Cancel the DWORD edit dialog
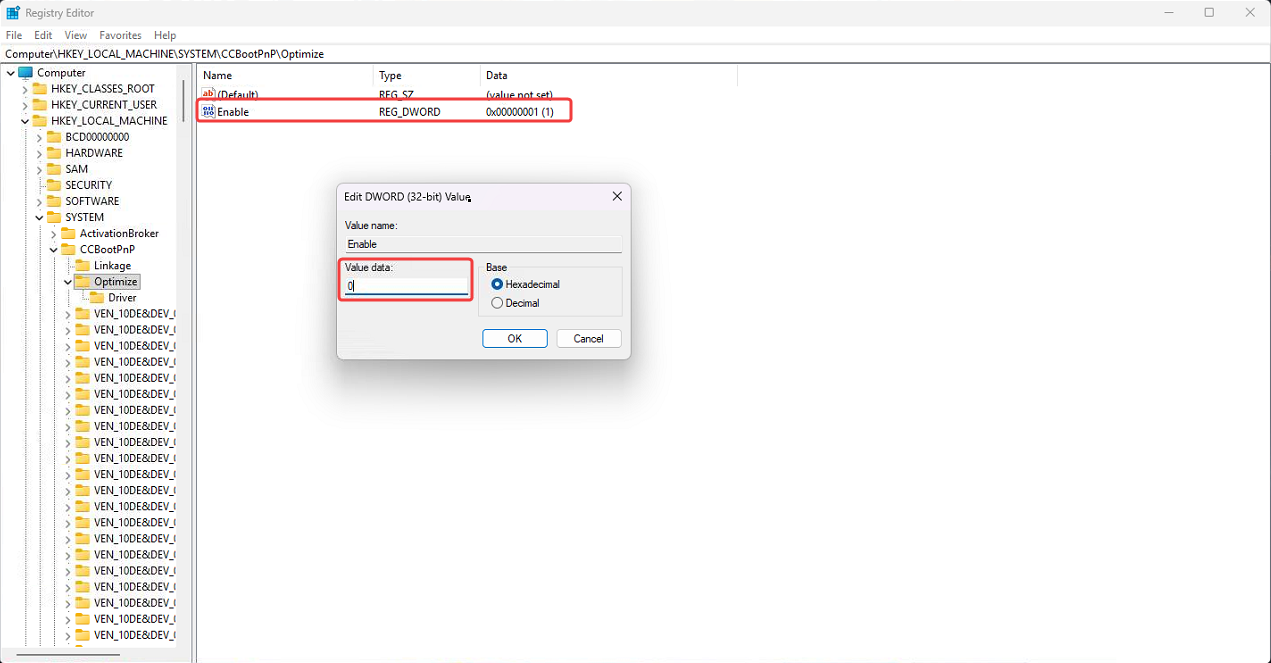Image resolution: width=1271 pixels, height=663 pixels. (x=588, y=339)
